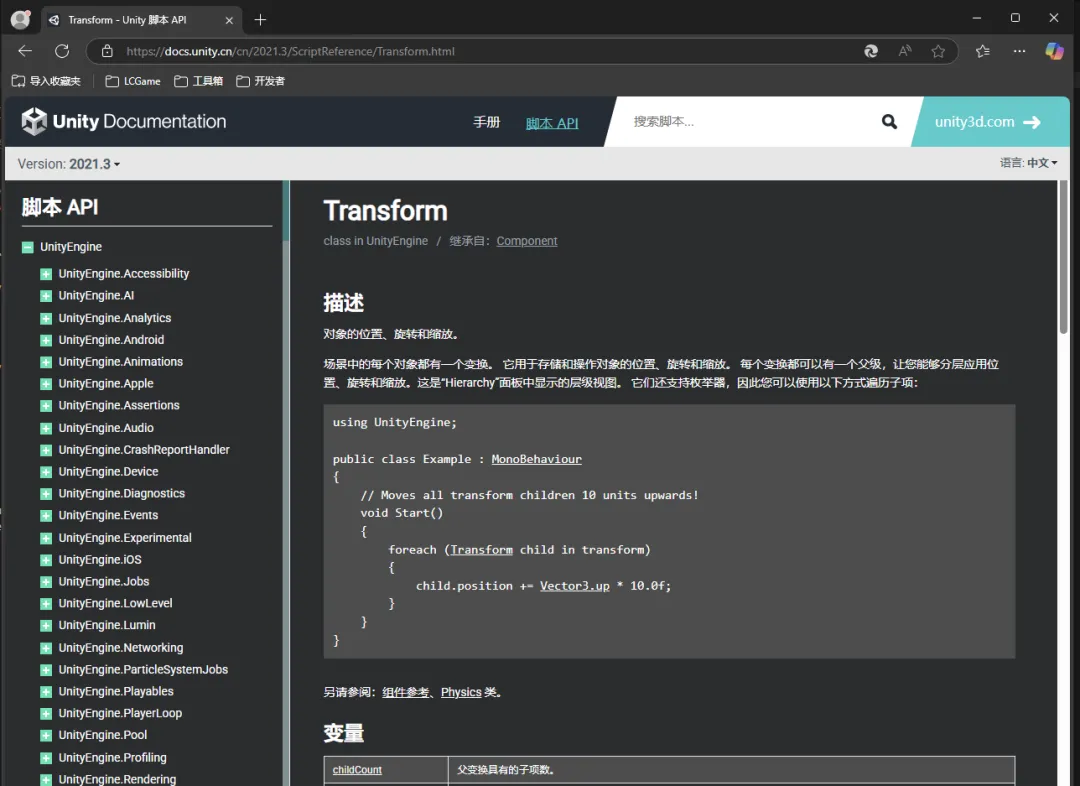Open the 语言 中文 language dropdown

click(1028, 163)
